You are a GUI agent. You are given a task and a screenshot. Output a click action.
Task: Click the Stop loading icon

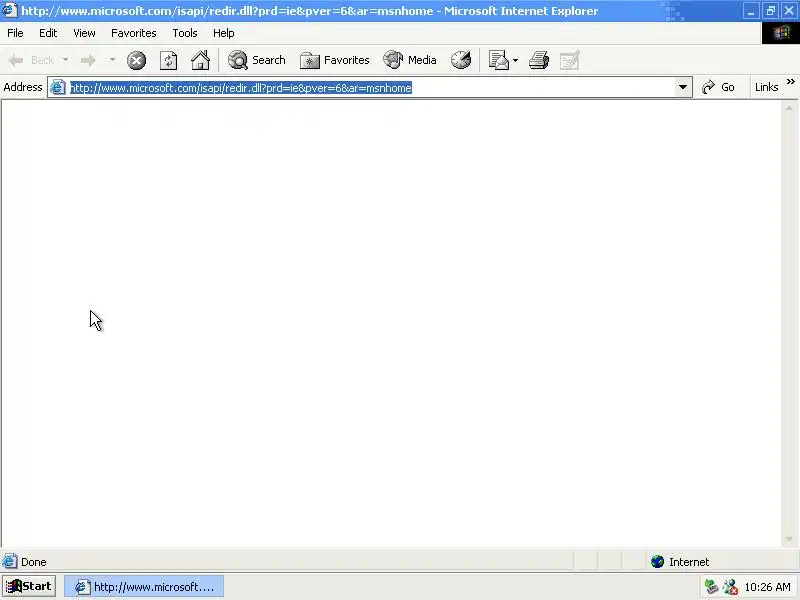136,61
